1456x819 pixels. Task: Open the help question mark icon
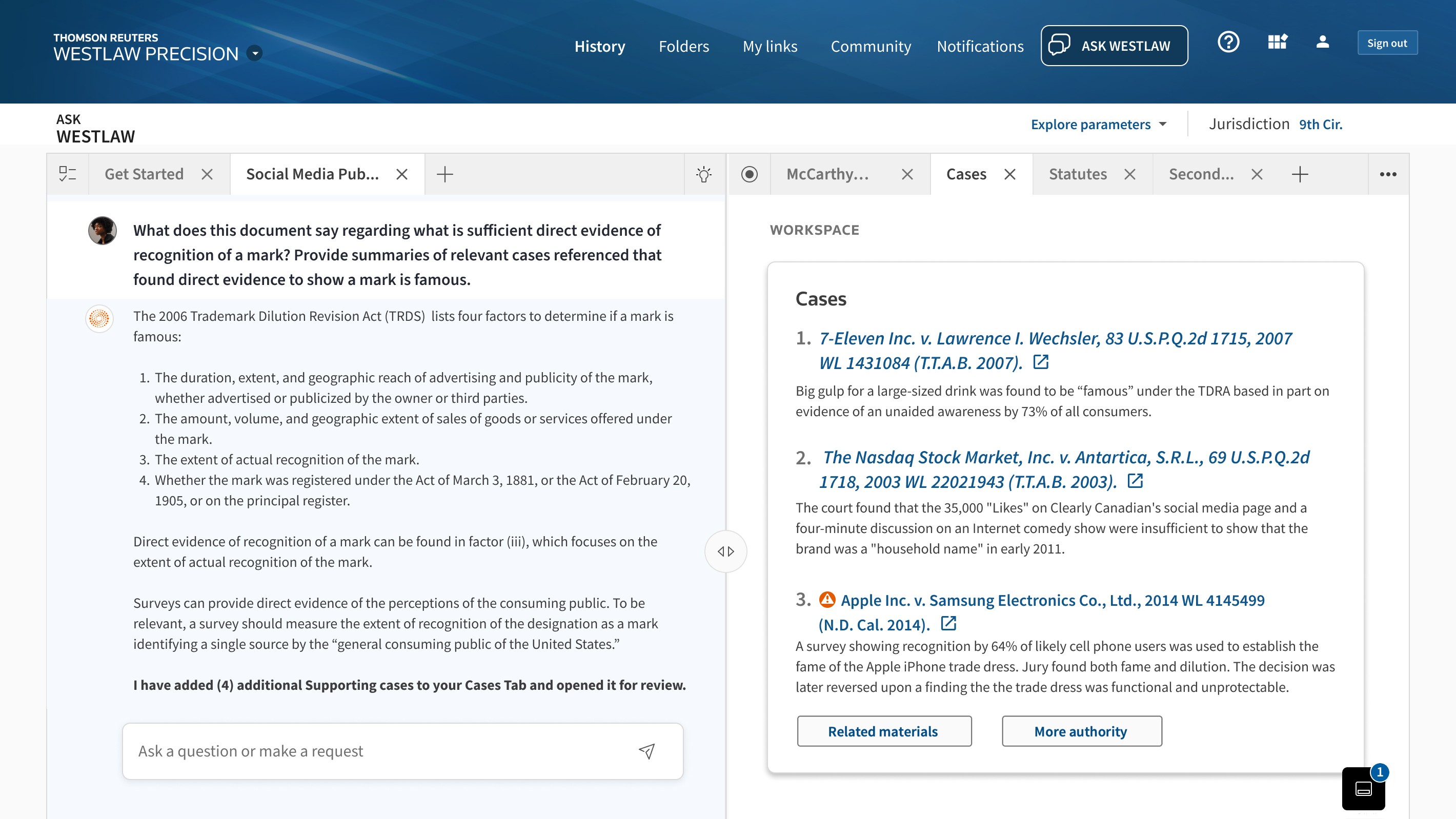click(x=1228, y=42)
